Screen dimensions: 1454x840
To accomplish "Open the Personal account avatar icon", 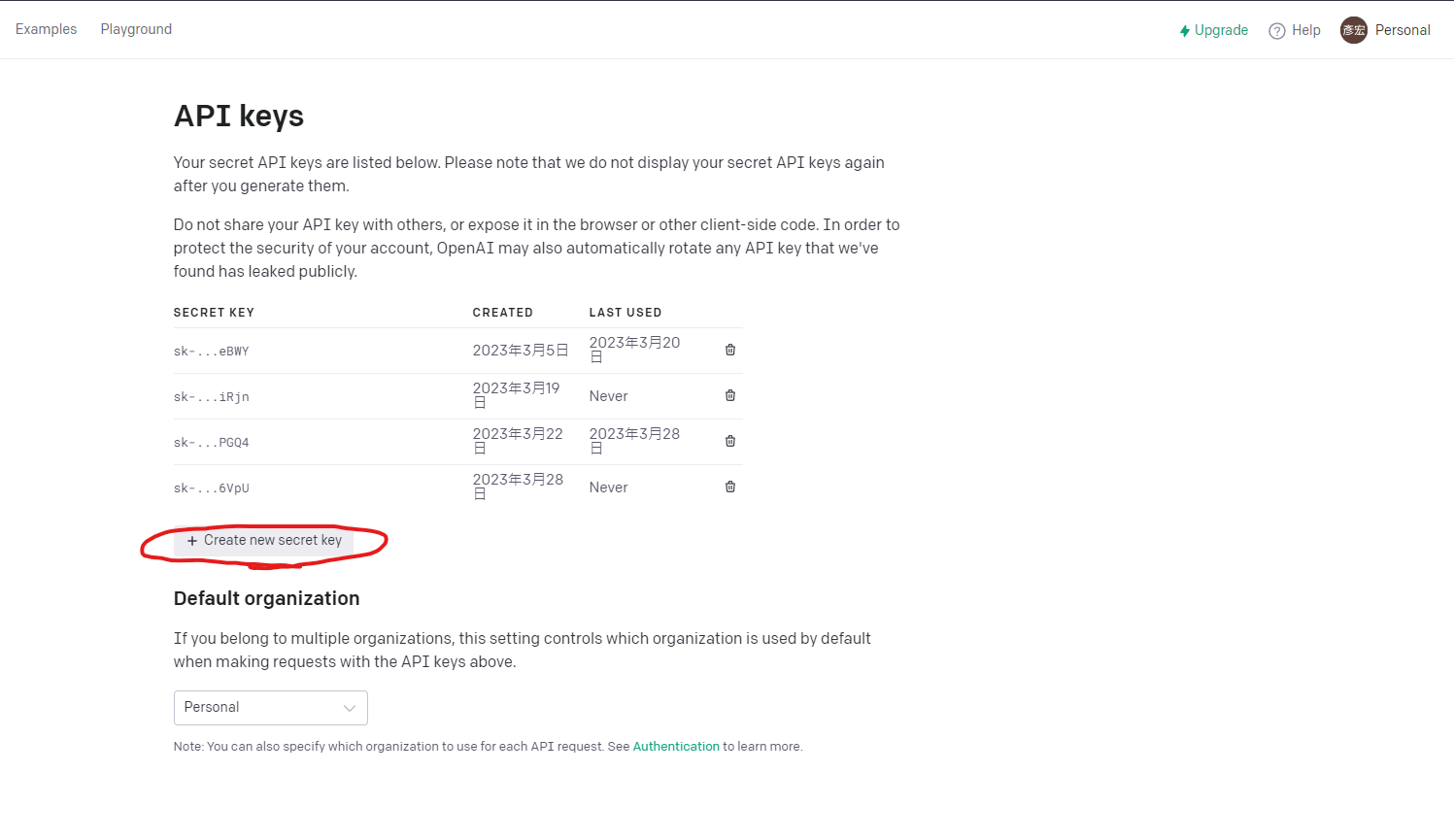I will (x=1353, y=30).
